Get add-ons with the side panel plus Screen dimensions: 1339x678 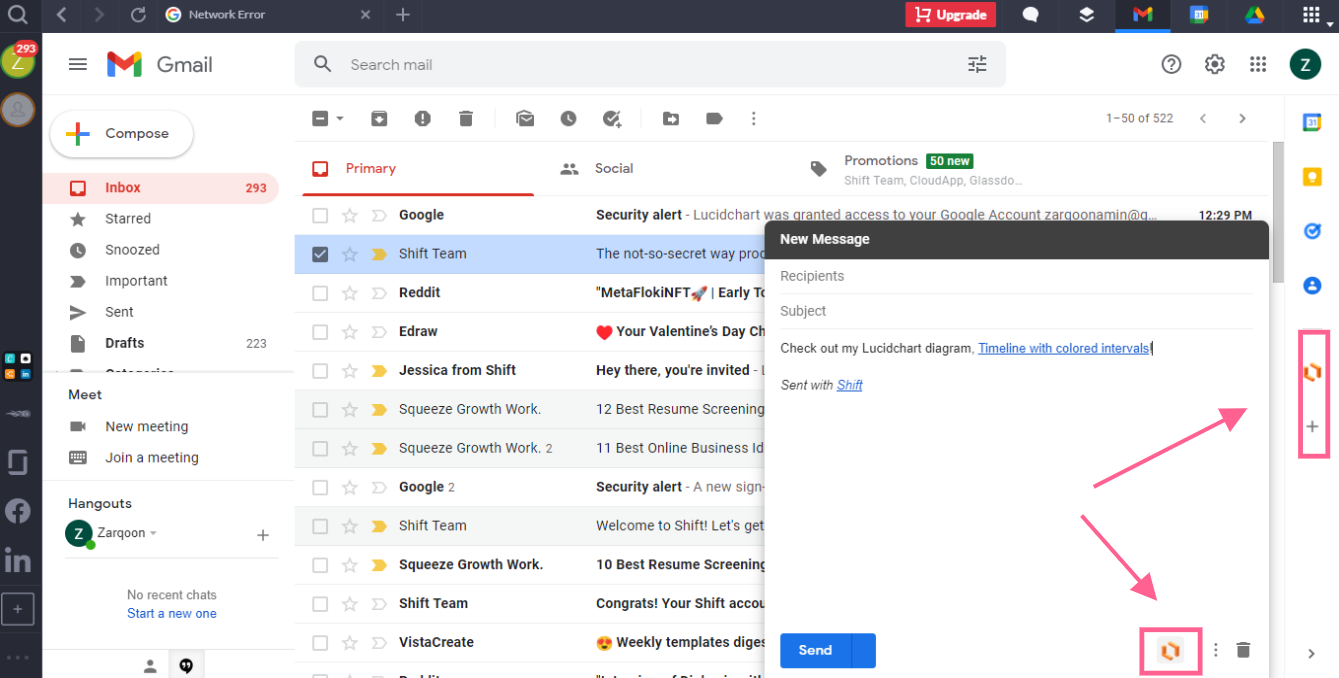[1313, 426]
